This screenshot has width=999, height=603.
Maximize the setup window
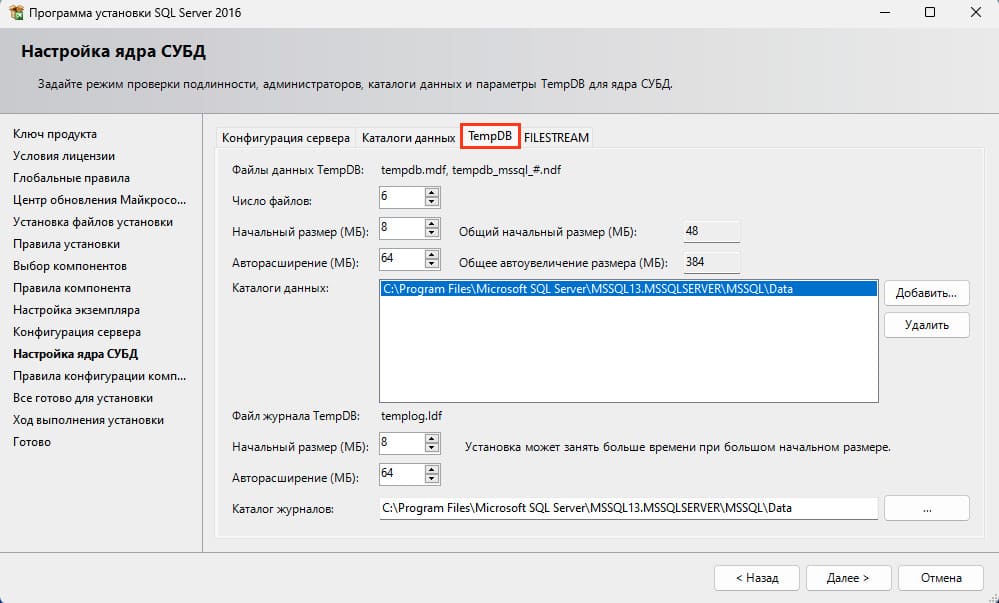[930, 13]
